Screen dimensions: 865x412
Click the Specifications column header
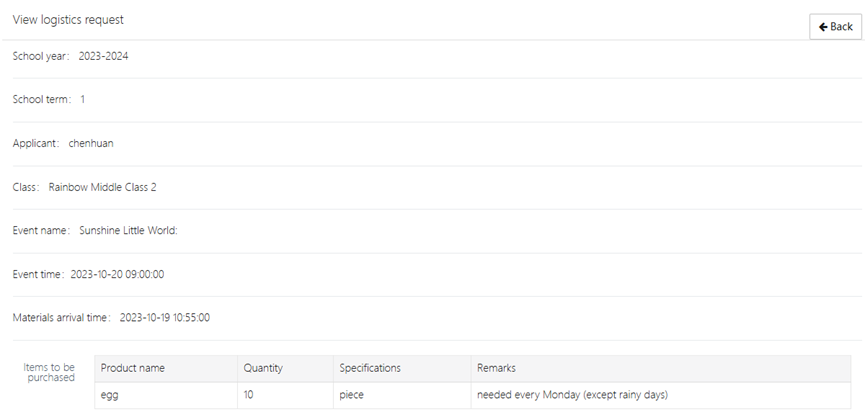coord(370,368)
